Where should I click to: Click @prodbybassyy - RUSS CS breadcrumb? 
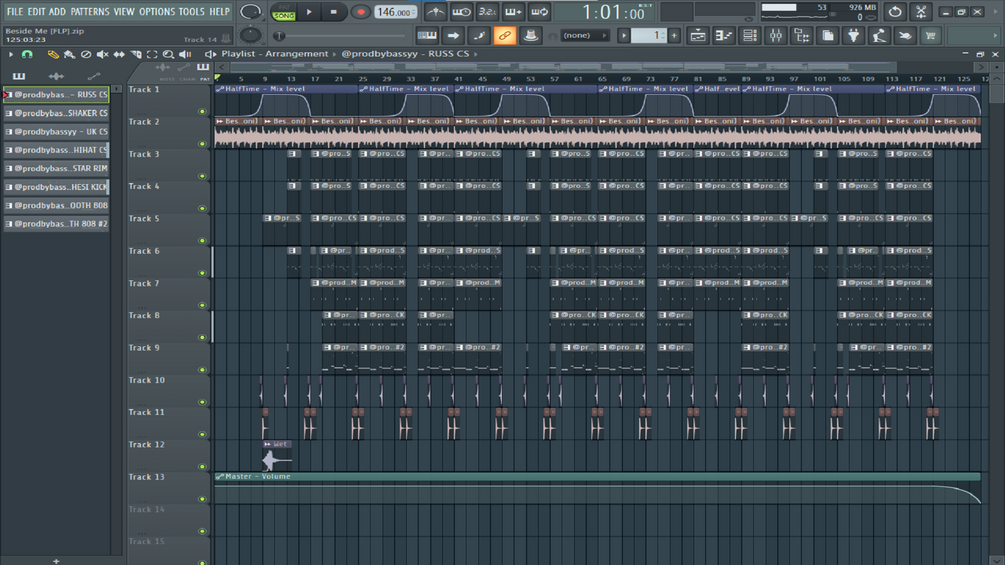(x=405, y=54)
